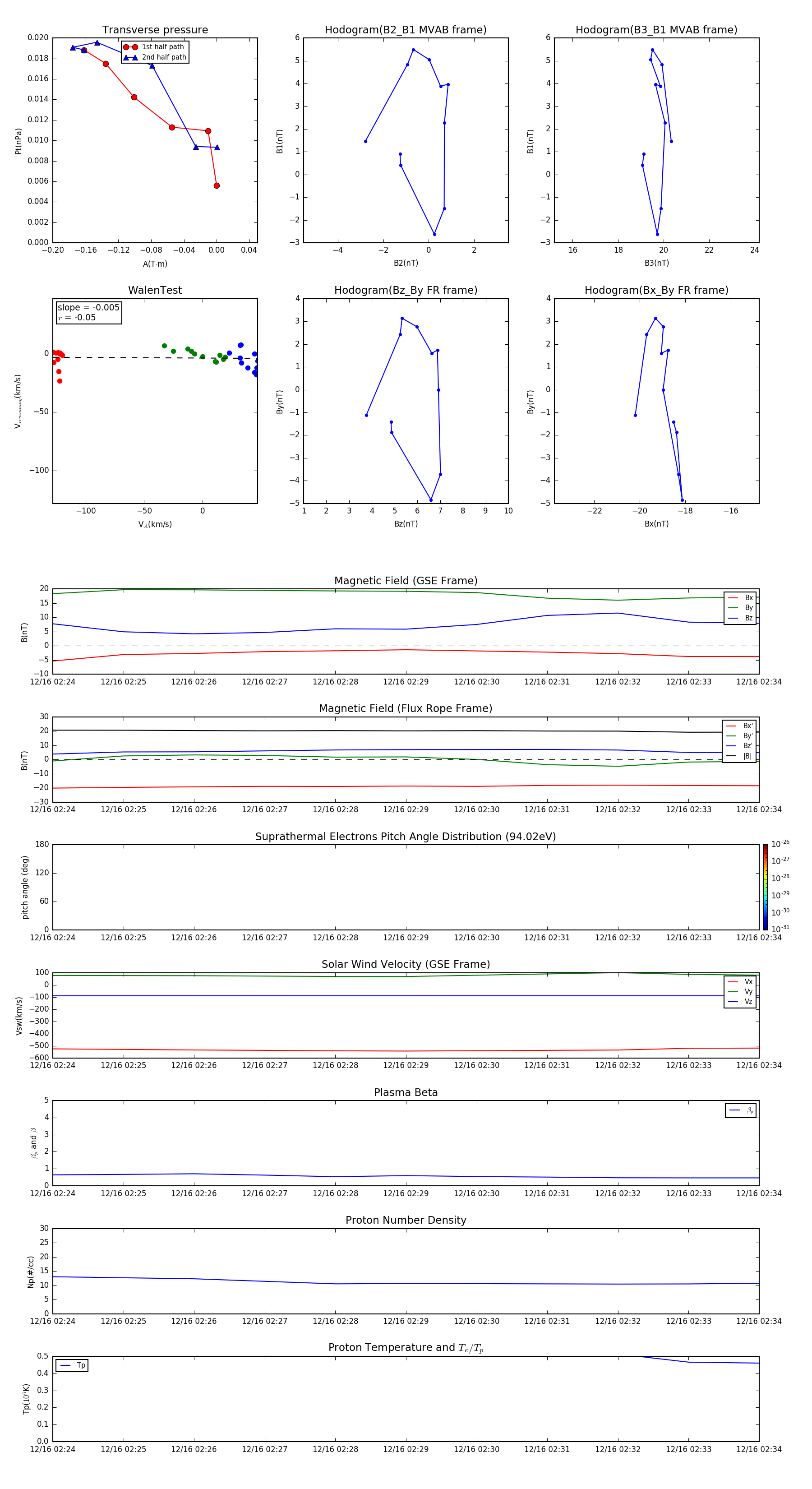Click the βp legend in Plasma Beta panel
Image resolution: width=812 pixels, height=1489 pixels.
click(x=741, y=1110)
